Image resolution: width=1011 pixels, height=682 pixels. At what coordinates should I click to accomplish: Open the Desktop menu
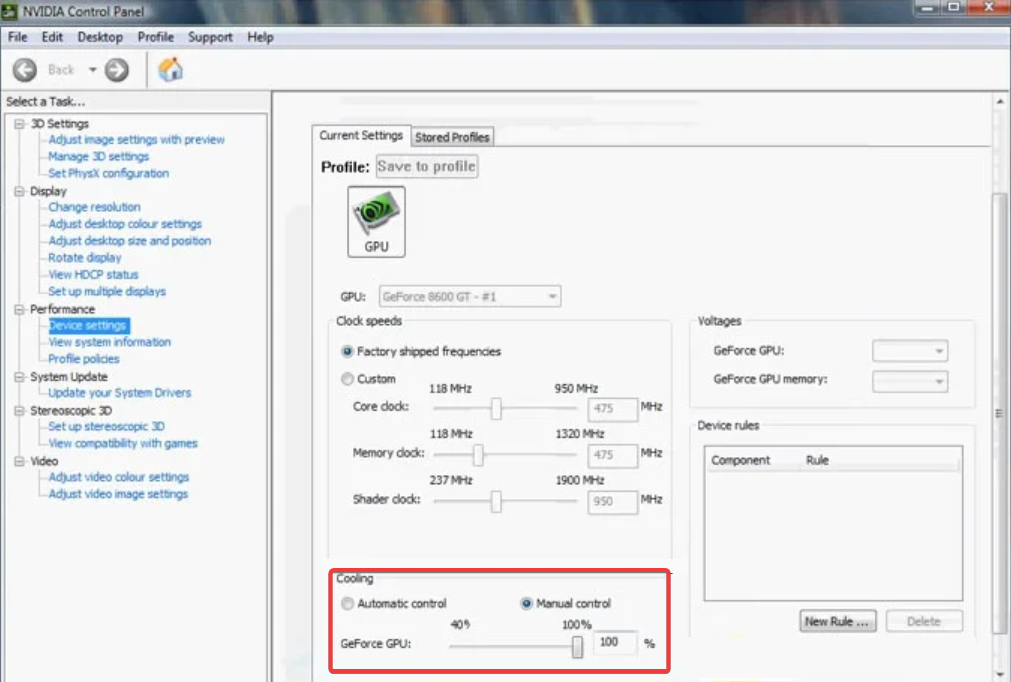coord(100,37)
